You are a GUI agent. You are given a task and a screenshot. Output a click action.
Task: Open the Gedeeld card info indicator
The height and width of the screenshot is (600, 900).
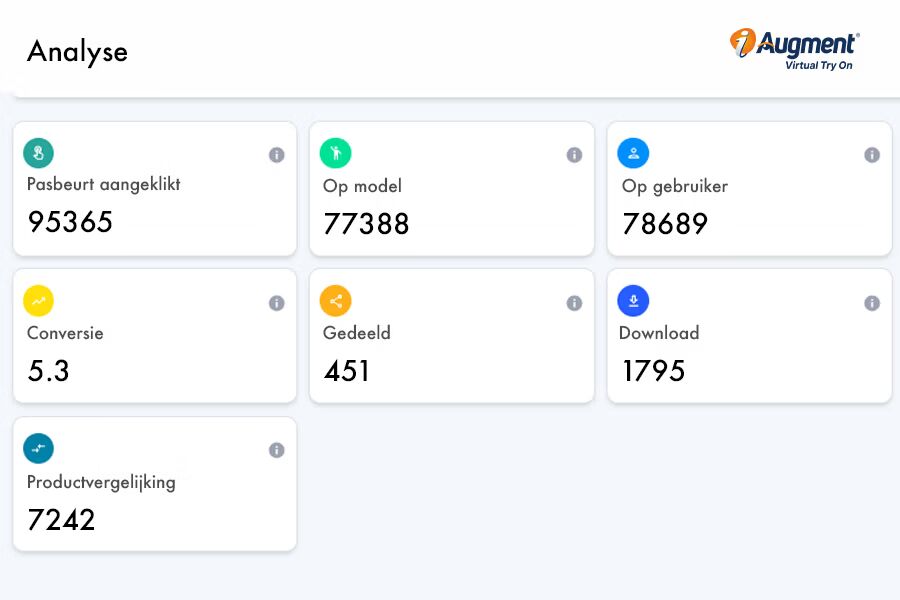pyautogui.click(x=574, y=302)
